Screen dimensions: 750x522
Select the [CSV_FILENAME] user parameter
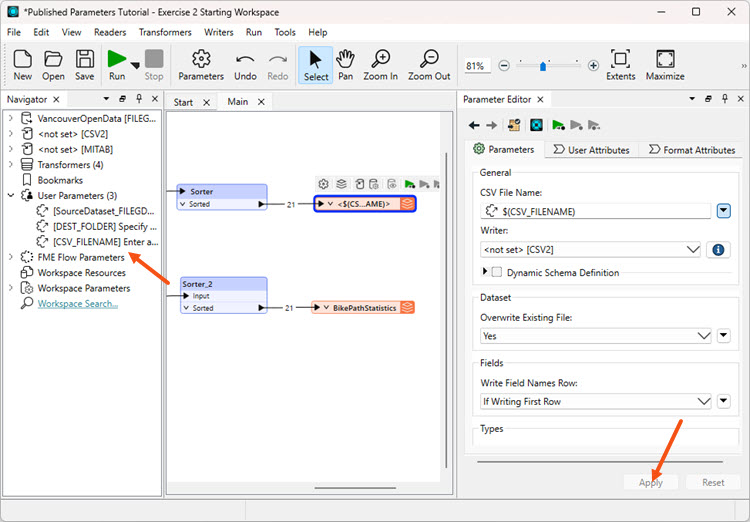pos(97,242)
